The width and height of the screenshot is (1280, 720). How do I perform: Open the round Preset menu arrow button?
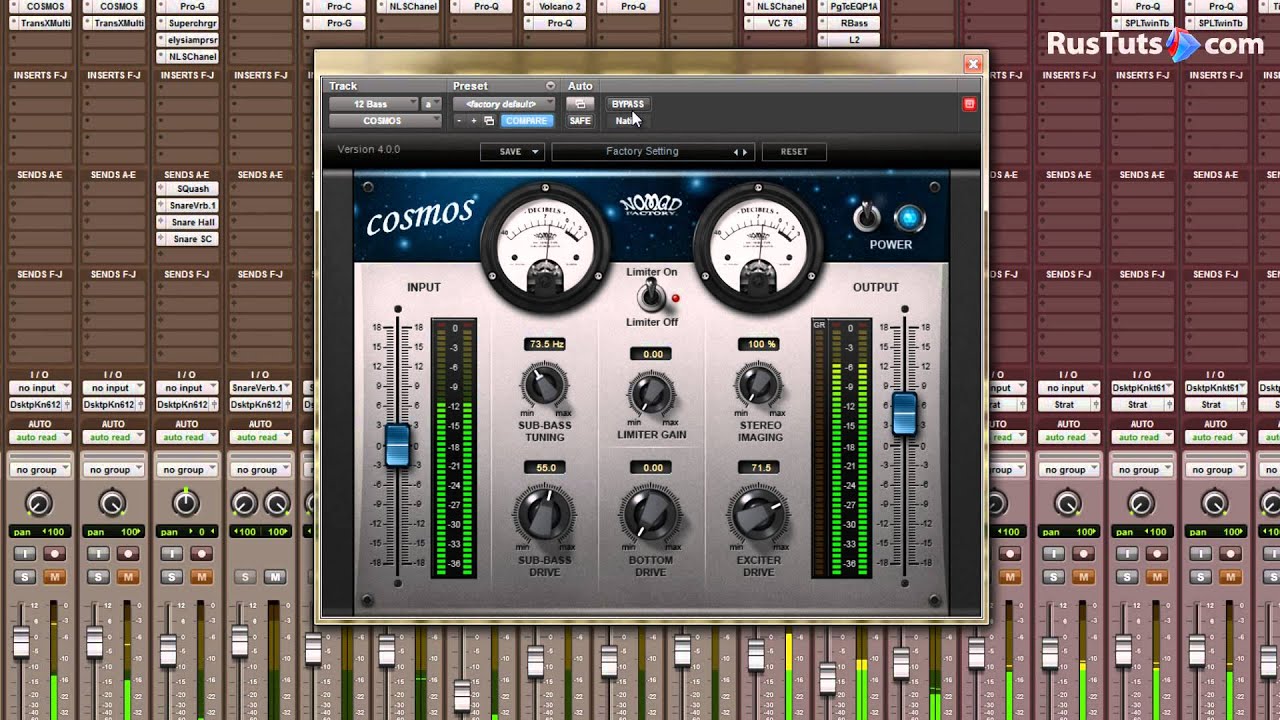550,86
